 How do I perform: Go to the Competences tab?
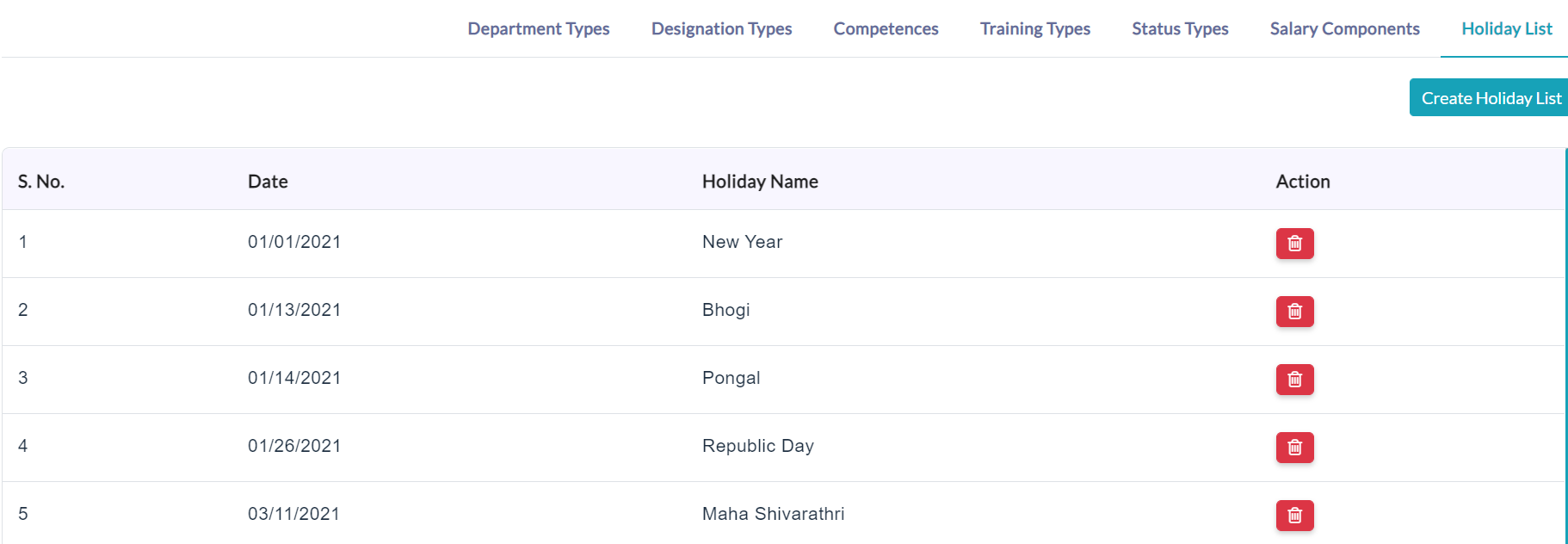coord(886,28)
